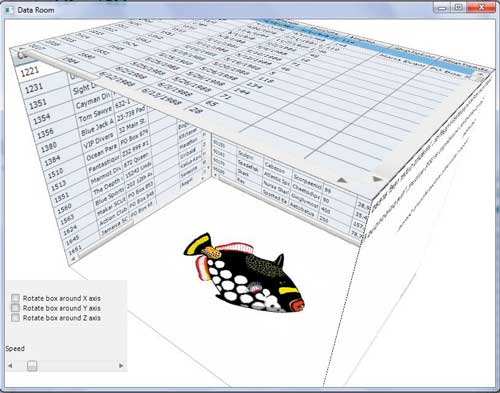Image resolution: width=500 pixels, height=393 pixels.
Task: Select row 1231 in customer grid
Action: [34, 88]
